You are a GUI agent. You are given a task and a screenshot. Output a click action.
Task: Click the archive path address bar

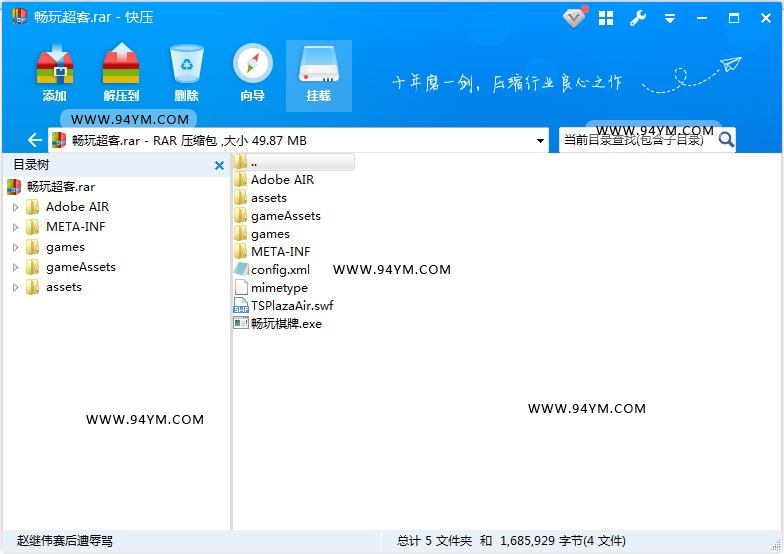click(x=298, y=140)
